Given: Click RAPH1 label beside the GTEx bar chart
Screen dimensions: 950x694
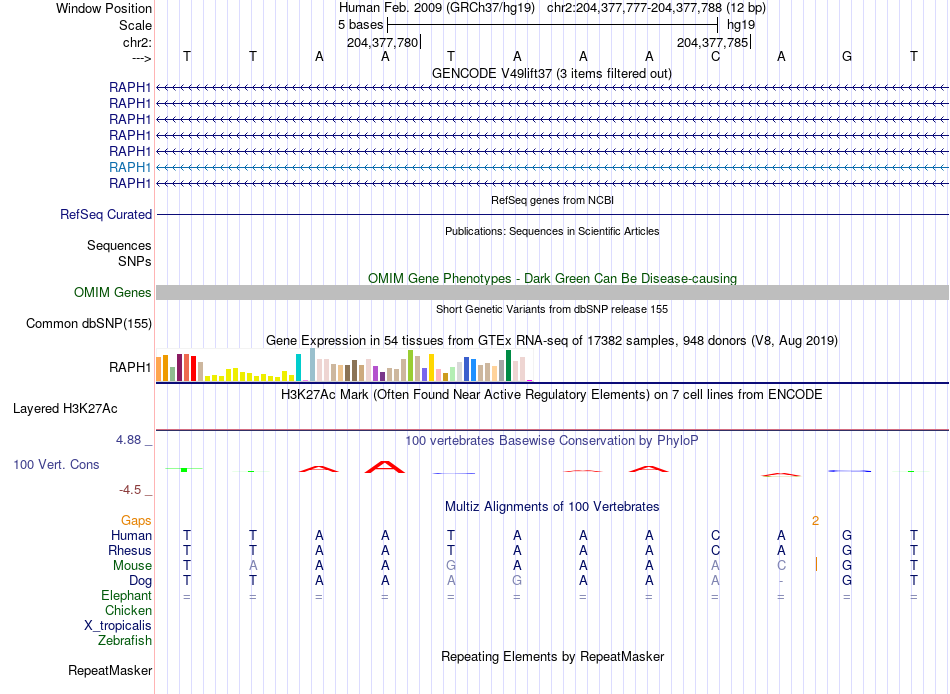Looking at the screenshot, I should (130, 367).
